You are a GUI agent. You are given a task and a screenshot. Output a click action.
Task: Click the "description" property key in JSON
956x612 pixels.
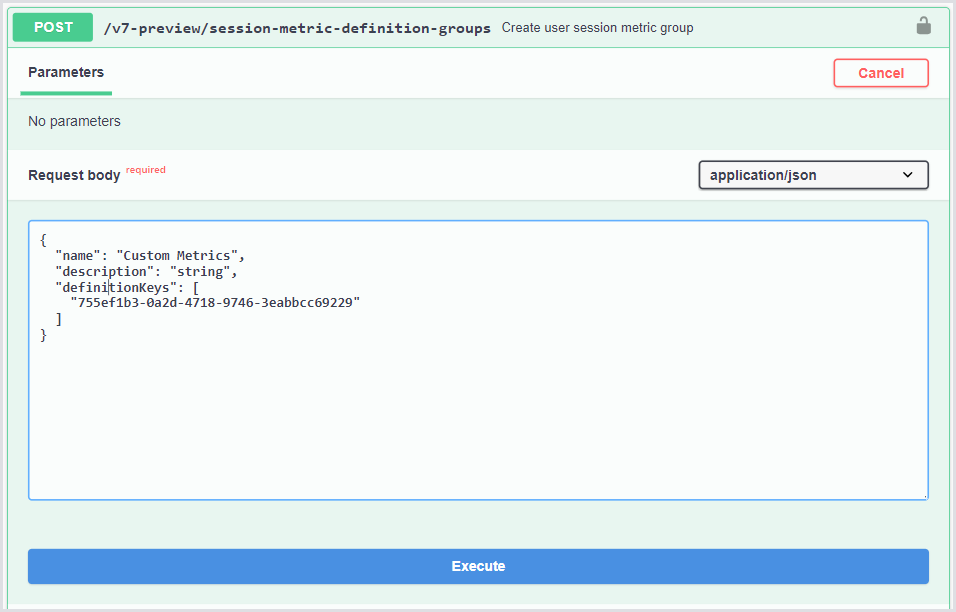pyautogui.click(x=104, y=272)
